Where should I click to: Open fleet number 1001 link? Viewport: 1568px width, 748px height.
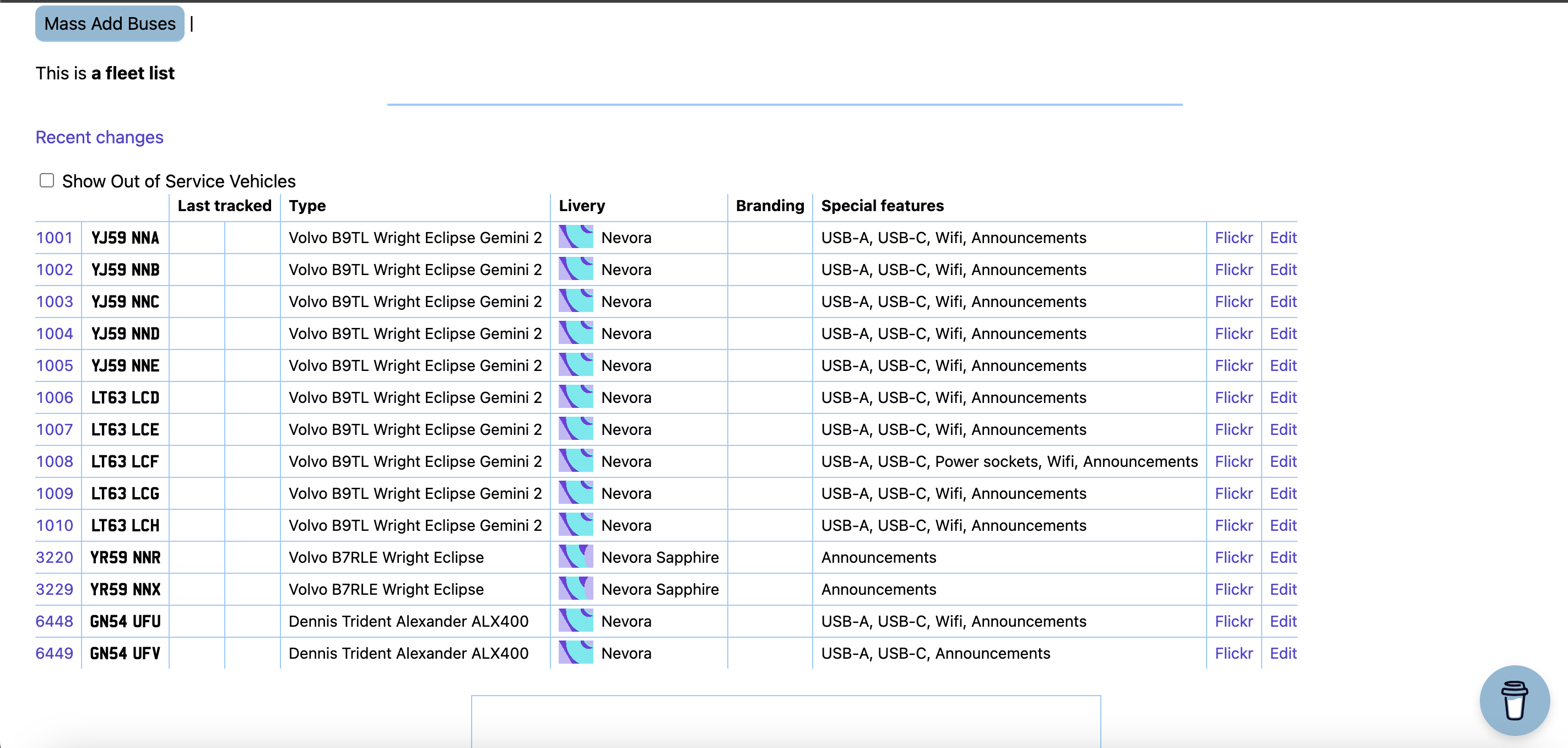click(54, 238)
